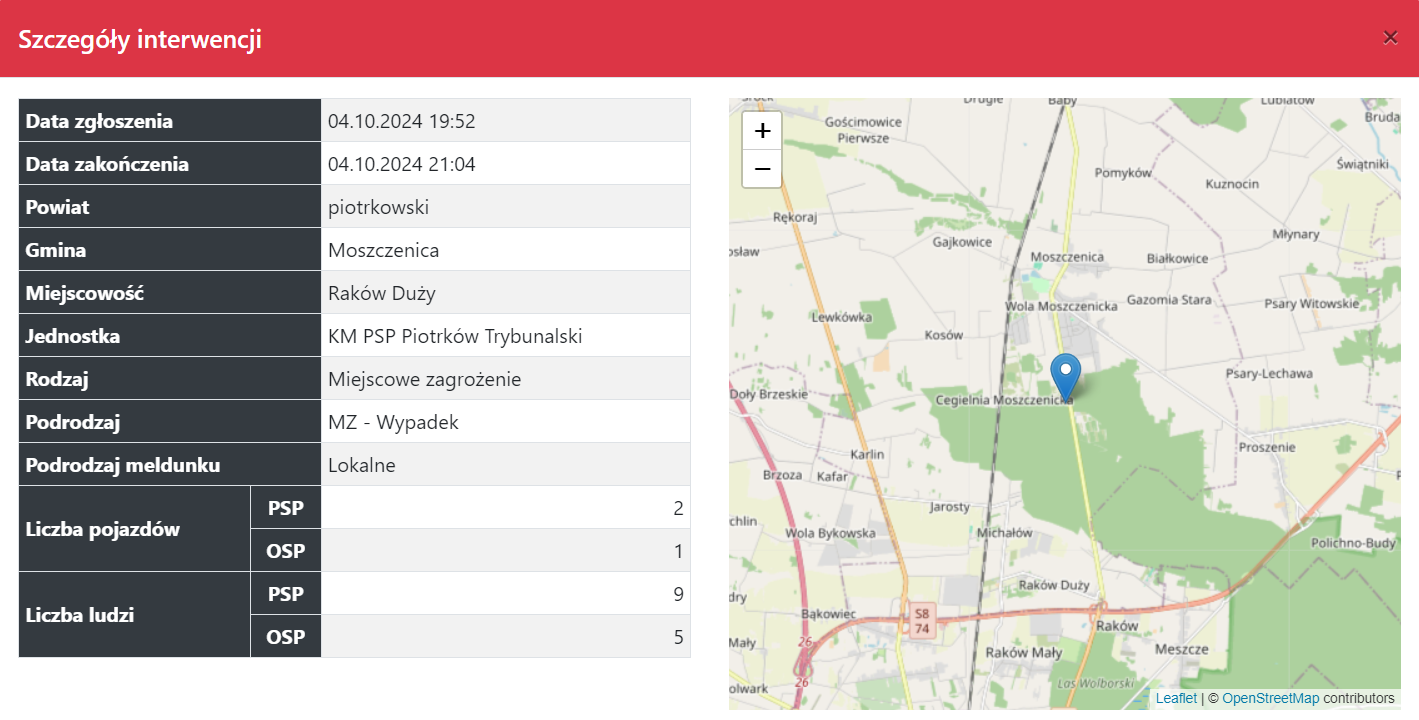Click Wola Moszczenicka label on the map
Image resolution: width=1419 pixels, height=720 pixels.
pyautogui.click(x=1060, y=306)
